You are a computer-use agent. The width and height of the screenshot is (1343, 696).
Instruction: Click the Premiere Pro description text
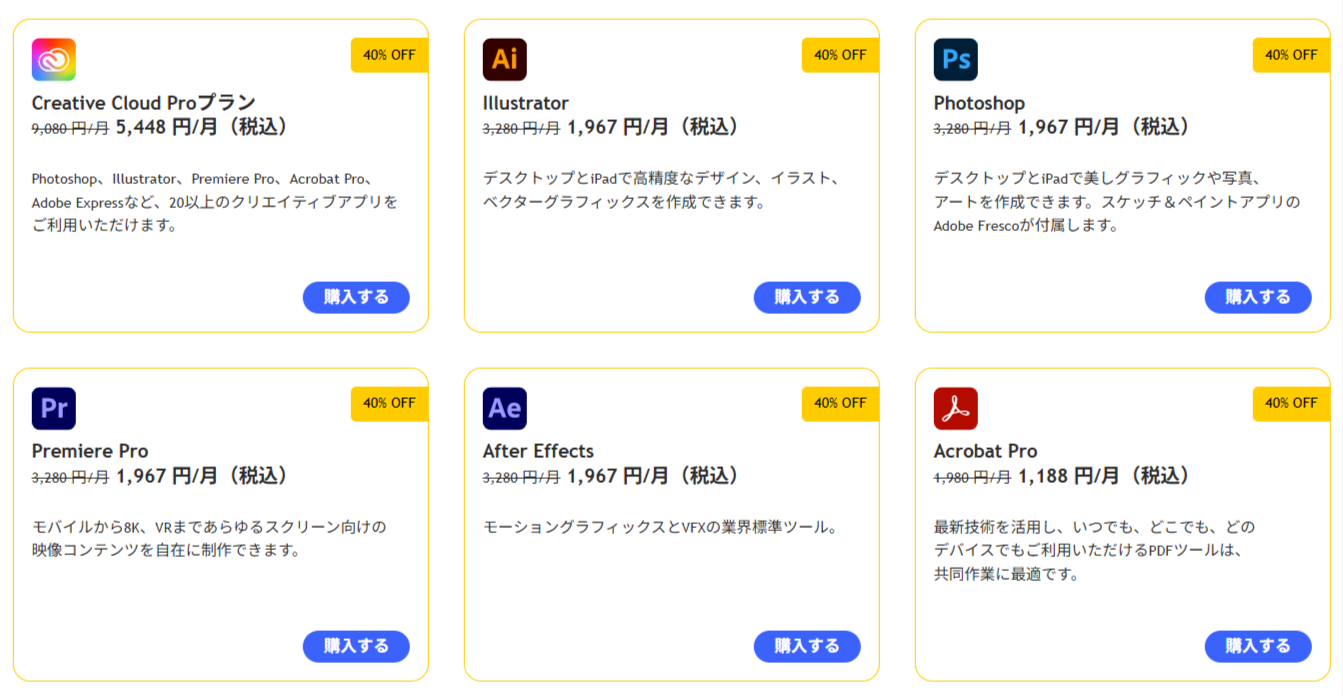pyautogui.click(x=209, y=538)
